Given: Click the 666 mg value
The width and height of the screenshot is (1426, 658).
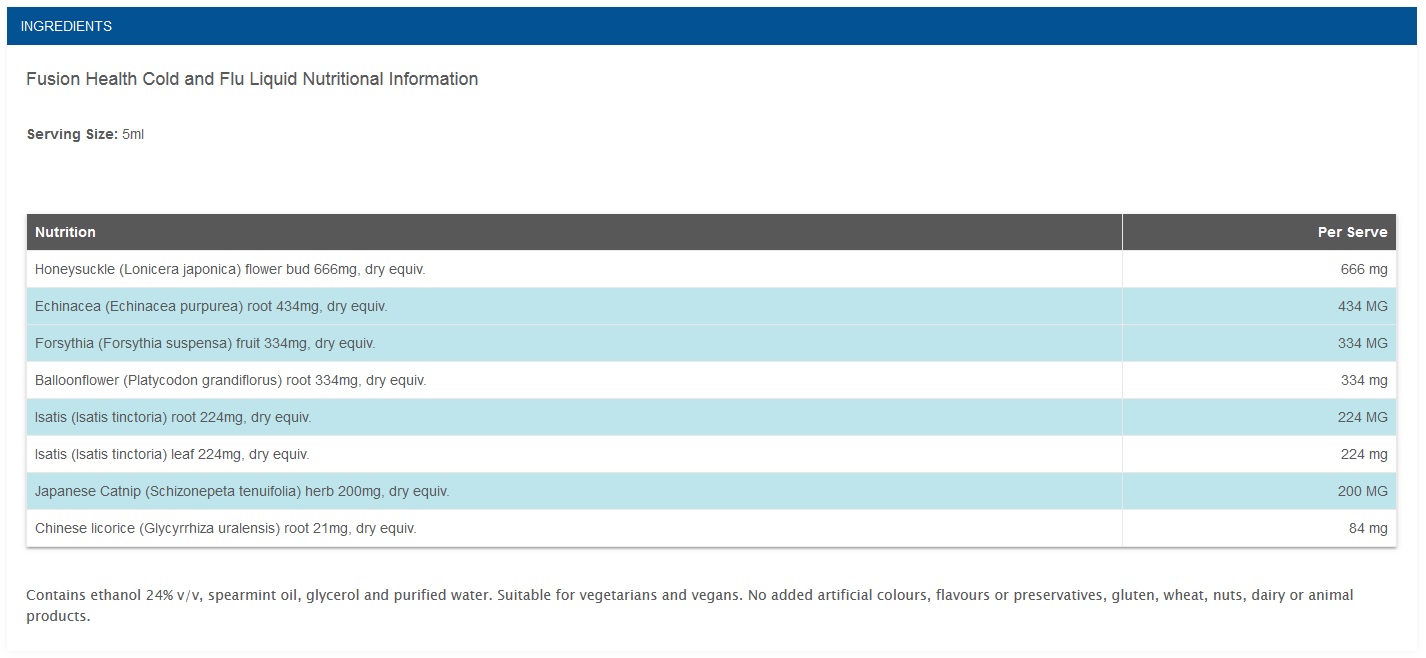Looking at the screenshot, I should point(1364,269).
